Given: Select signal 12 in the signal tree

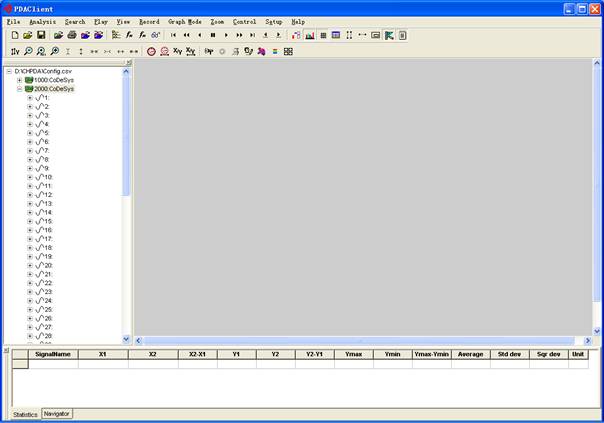Looking at the screenshot, I should (46, 194).
